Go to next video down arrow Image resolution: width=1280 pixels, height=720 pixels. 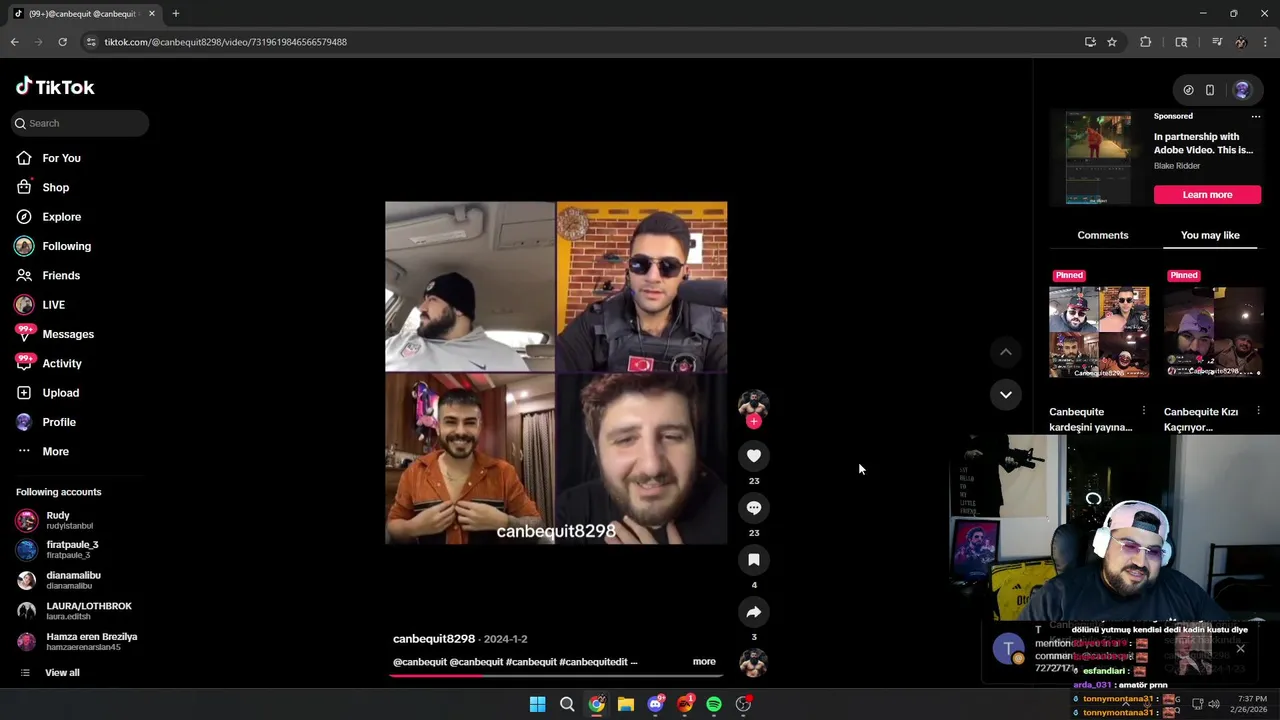(1006, 395)
